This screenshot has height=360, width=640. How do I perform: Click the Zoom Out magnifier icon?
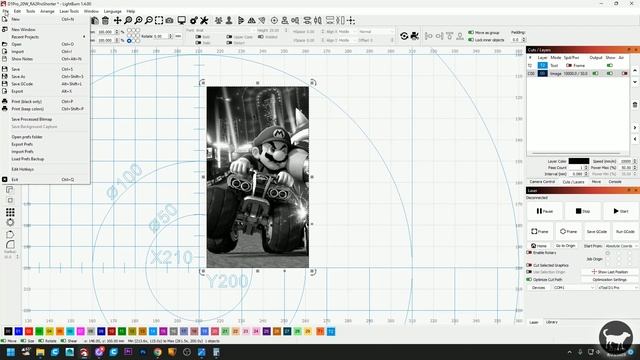(149, 20)
